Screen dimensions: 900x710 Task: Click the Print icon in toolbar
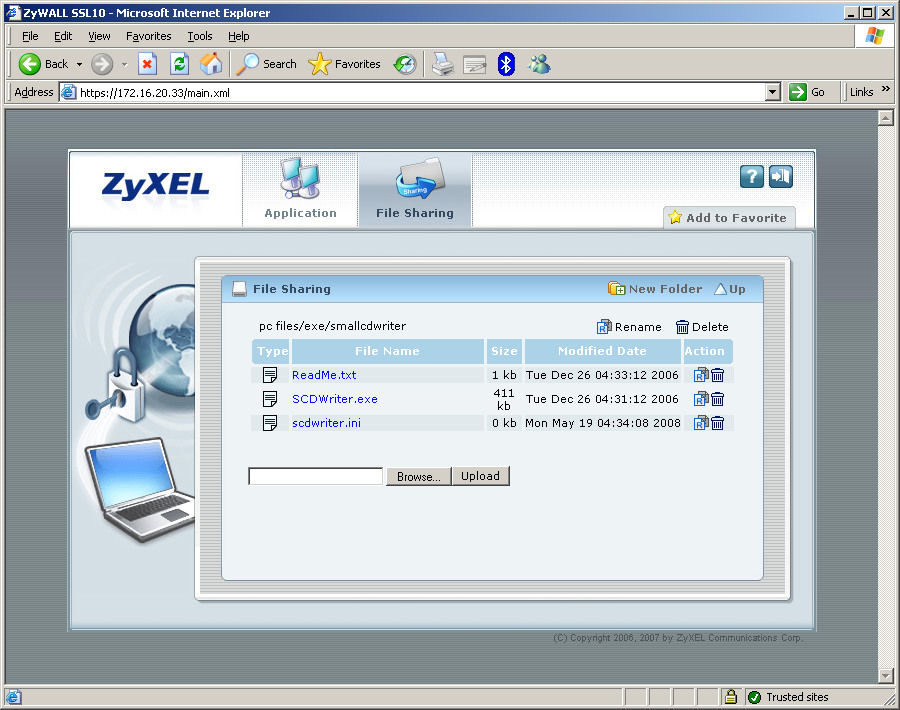(x=443, y=64)
